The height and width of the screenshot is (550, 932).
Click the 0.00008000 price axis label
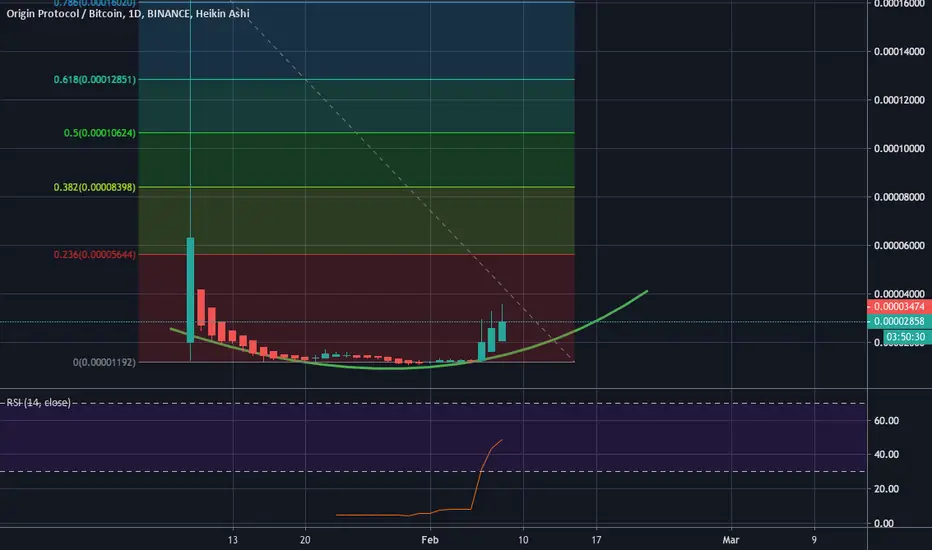click(899, 197)
